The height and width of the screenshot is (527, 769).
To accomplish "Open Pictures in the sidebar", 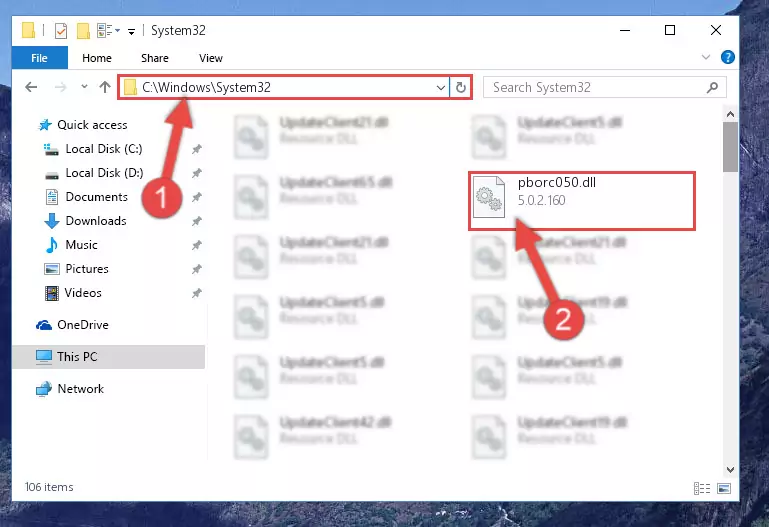I will click(x=87, y=269).
